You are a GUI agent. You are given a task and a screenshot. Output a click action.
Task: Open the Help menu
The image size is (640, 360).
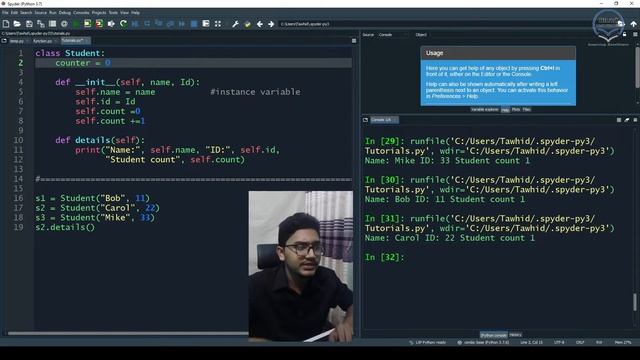click(x=135, y=13)
